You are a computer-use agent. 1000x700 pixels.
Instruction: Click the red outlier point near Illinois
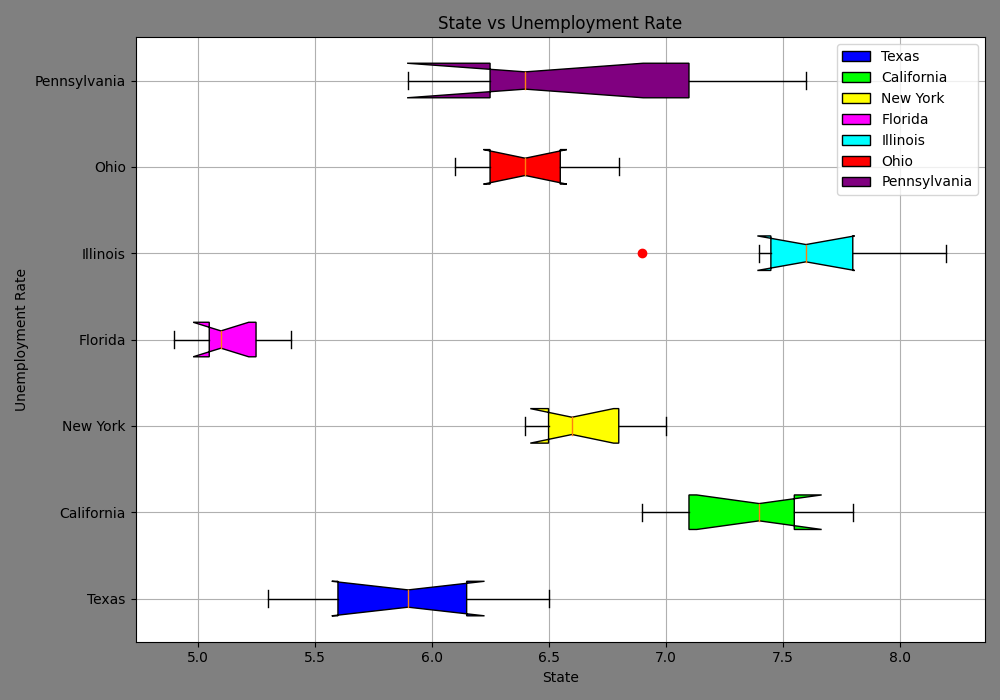[641, 253]
